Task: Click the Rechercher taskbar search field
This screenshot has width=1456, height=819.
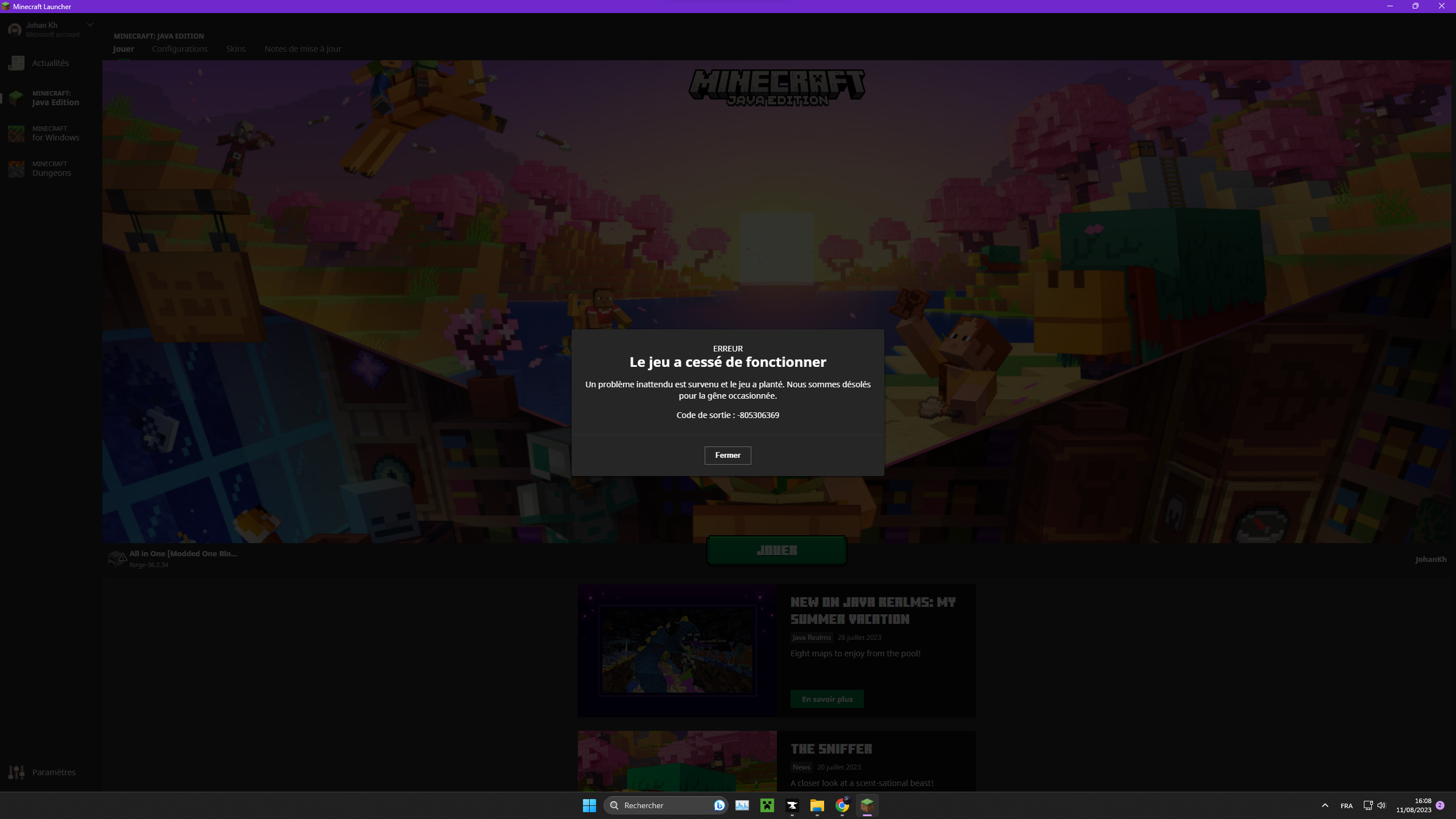Action: click(665, 805)
